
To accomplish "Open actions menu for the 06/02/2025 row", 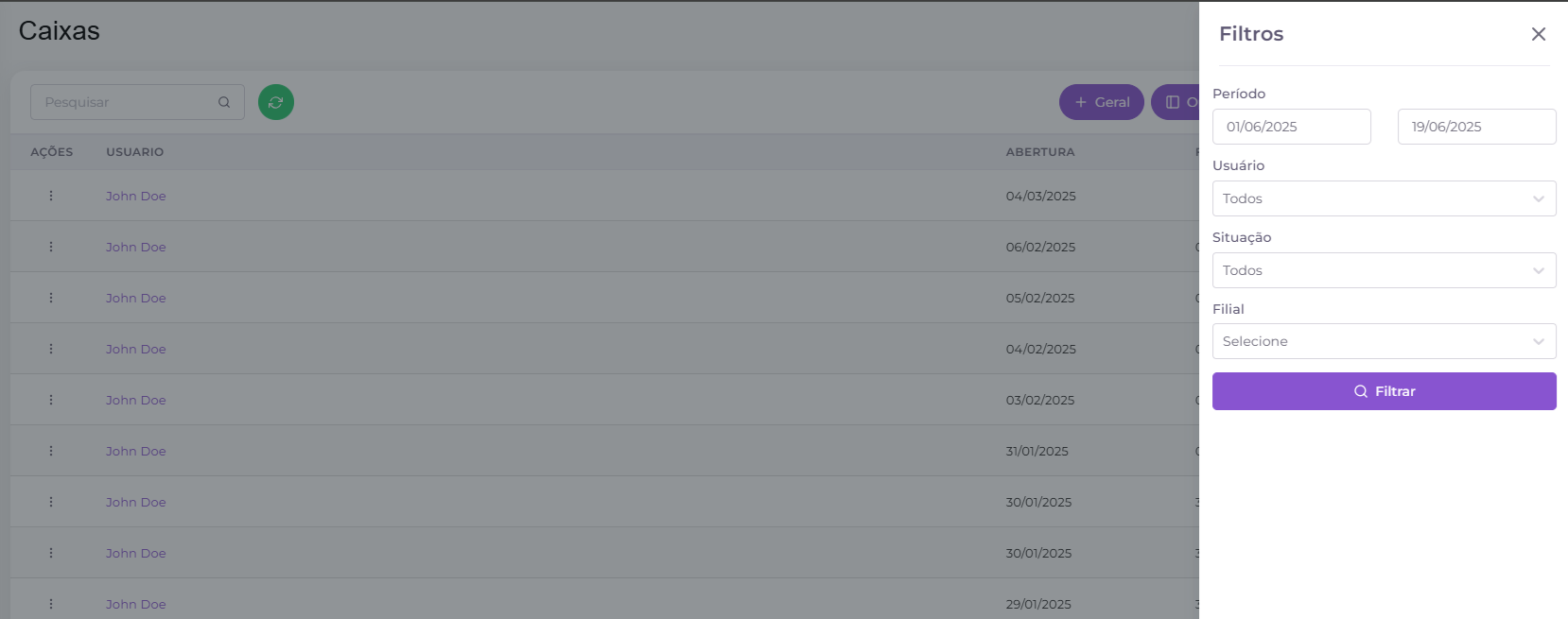I will [x=51, y=247].
